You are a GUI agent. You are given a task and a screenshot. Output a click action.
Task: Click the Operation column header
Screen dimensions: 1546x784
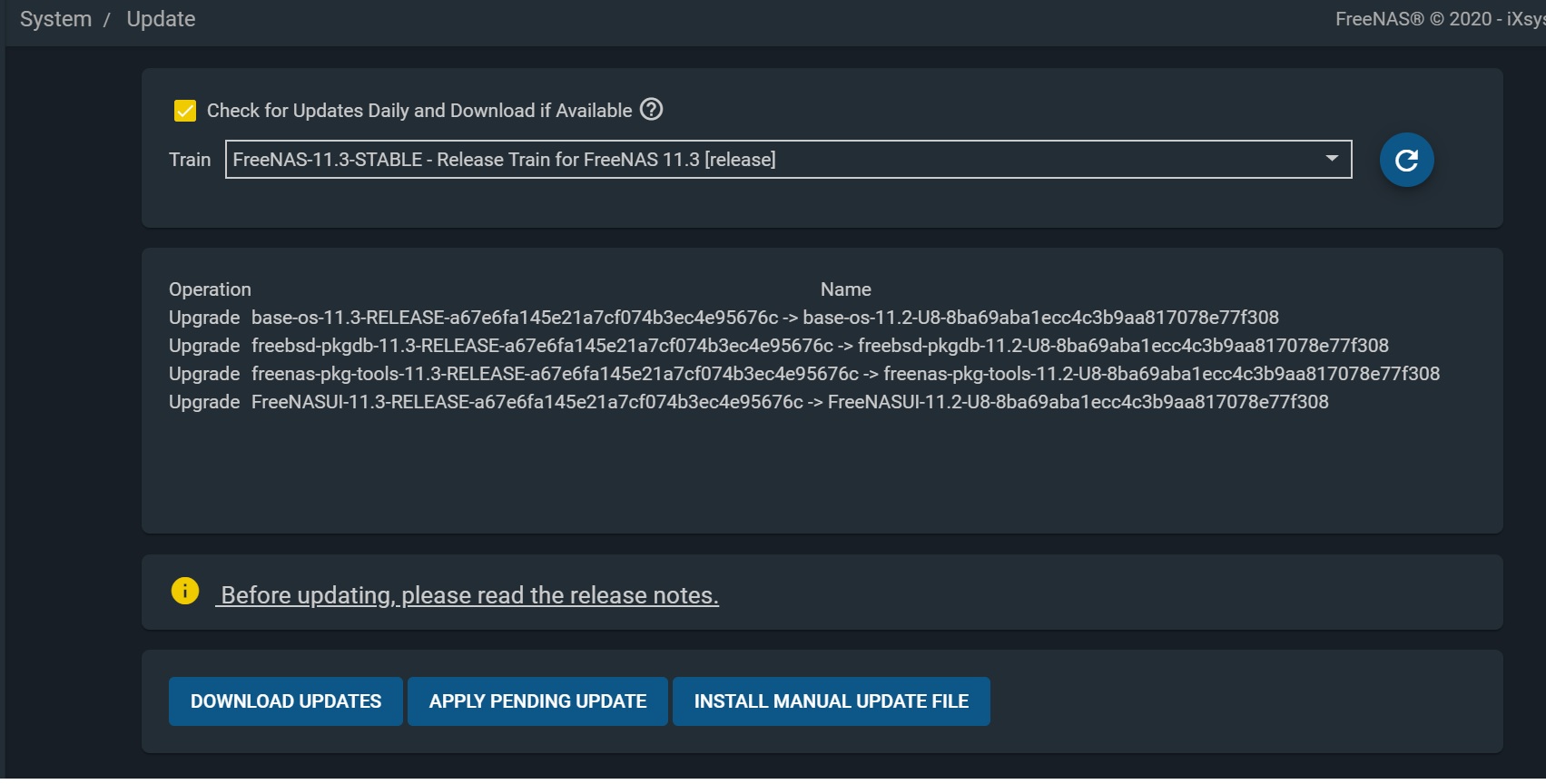click(x=210, y=289)
